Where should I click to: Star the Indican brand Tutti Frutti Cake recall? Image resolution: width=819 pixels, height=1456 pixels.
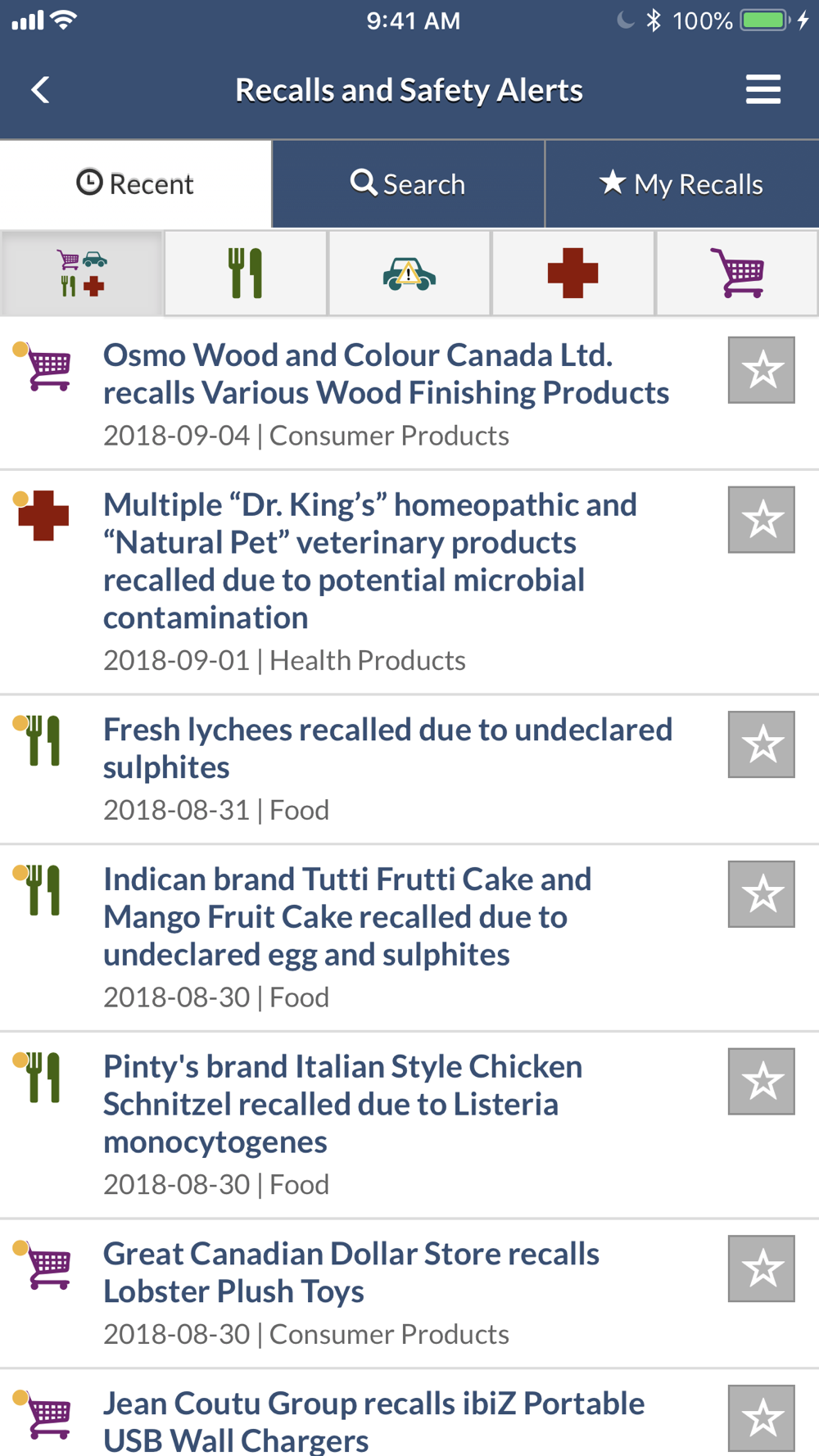[x=762, y=894]
